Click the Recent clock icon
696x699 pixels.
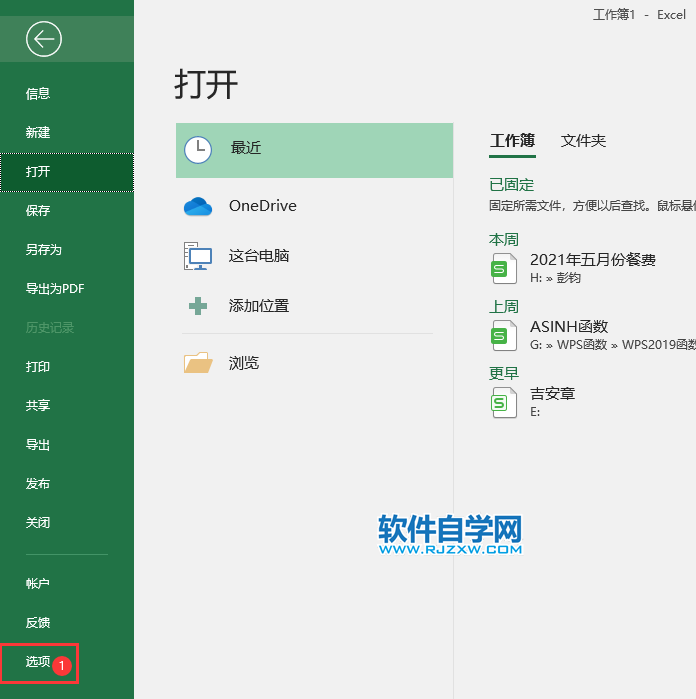click(x=198, y=150)
